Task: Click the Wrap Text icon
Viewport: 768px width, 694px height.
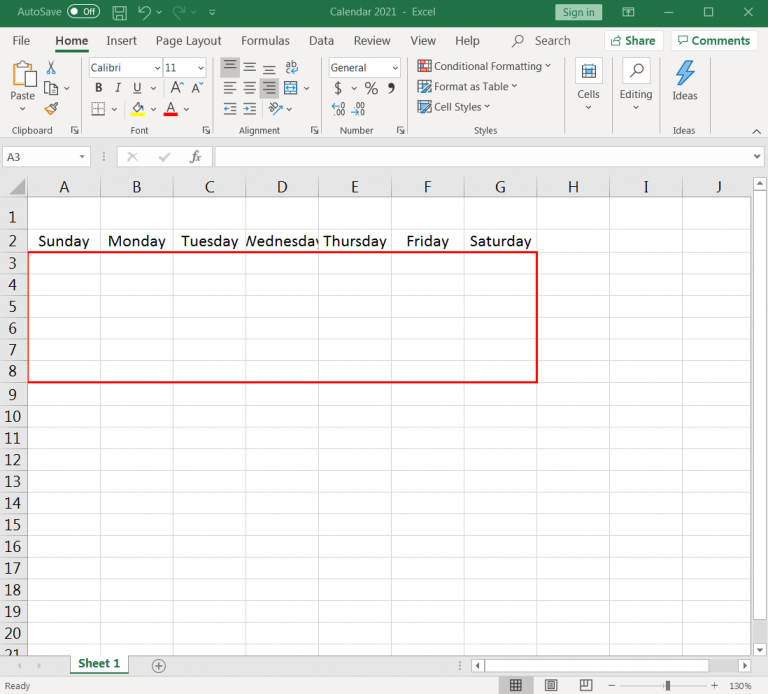Action: 291,68
